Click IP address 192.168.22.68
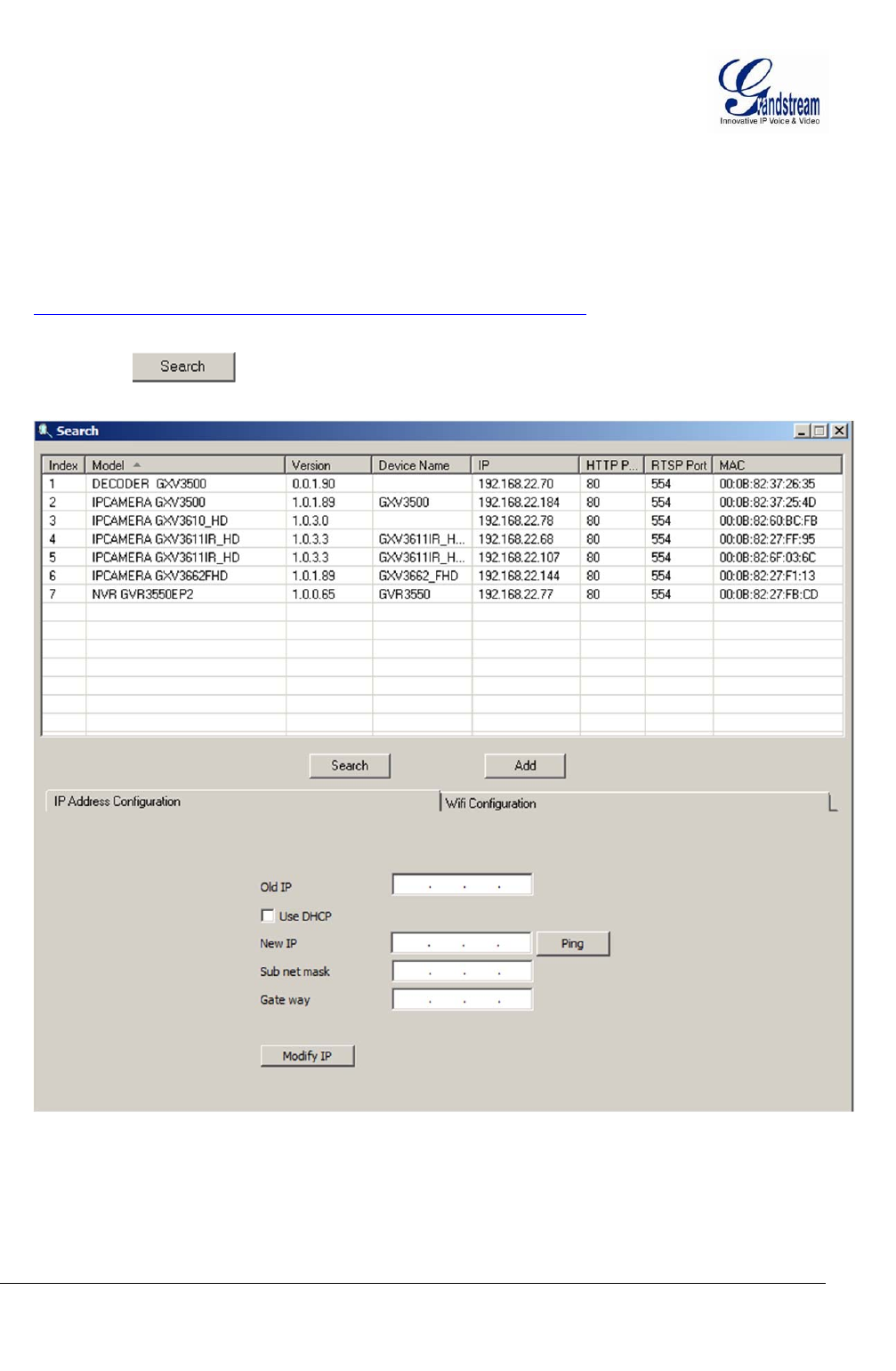 (x=516, y=539)
